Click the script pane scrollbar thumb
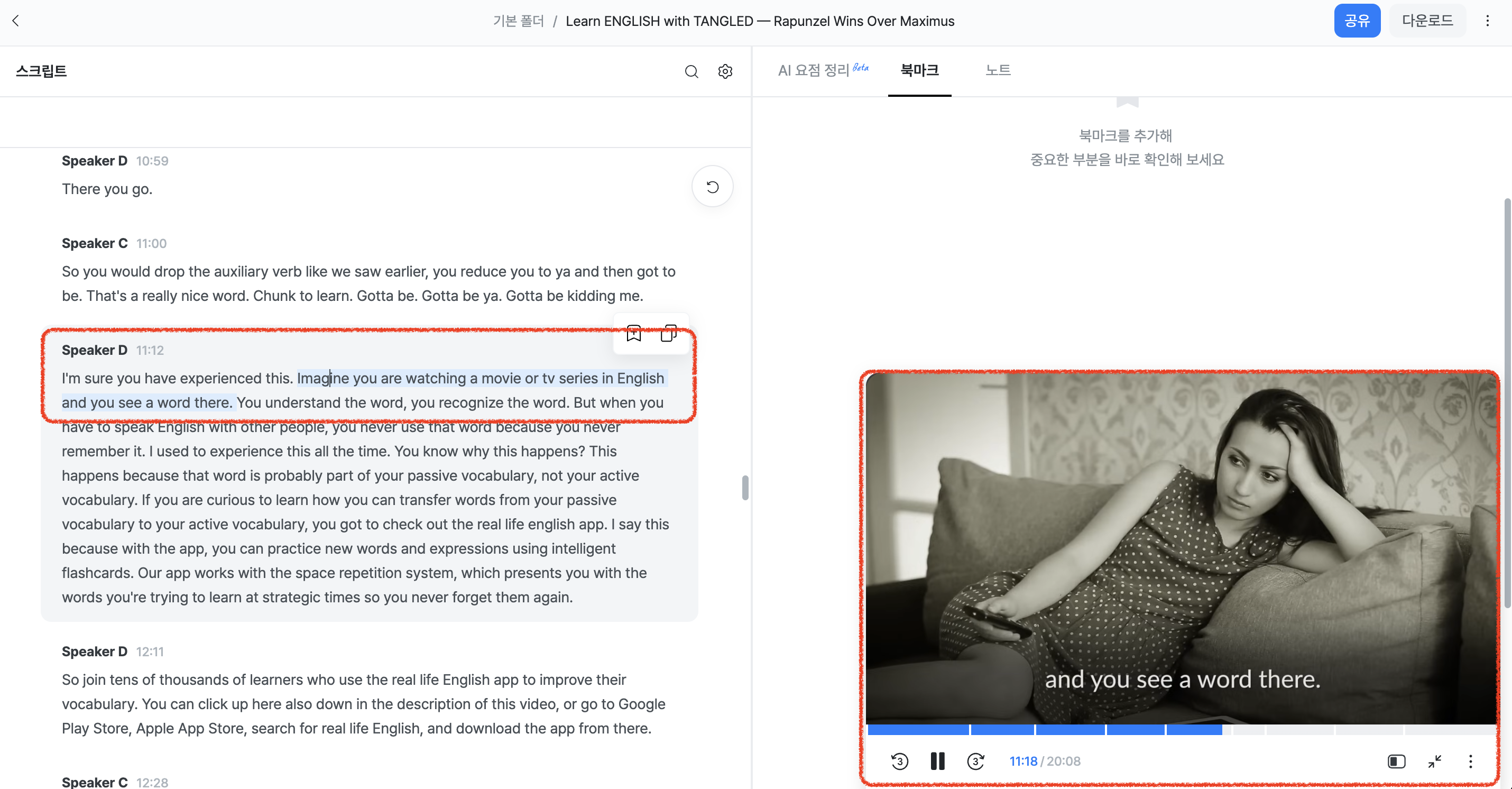This screenshot has height=789, width=1512. tap(745, 488)
